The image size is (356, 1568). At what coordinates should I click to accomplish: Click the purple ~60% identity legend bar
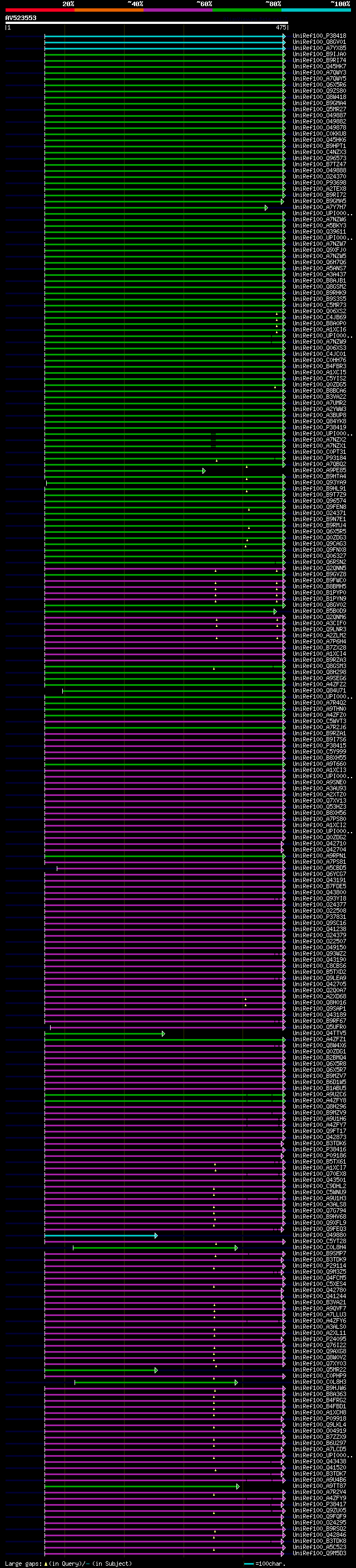(x=179, y=10)
